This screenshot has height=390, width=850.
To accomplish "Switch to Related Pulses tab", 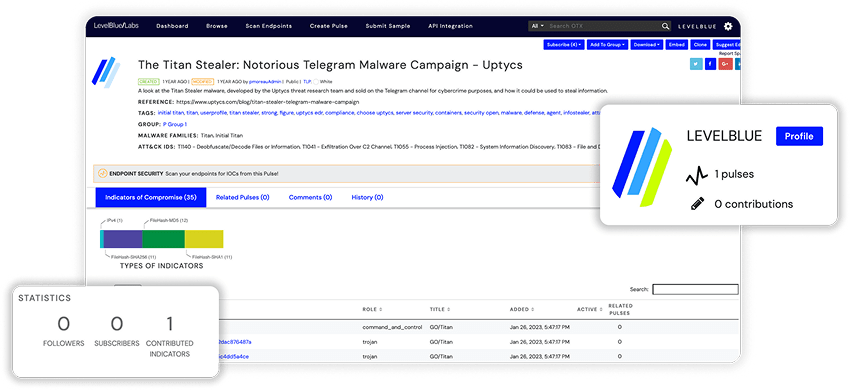I will pyautogui.click(x=242, y=197).
